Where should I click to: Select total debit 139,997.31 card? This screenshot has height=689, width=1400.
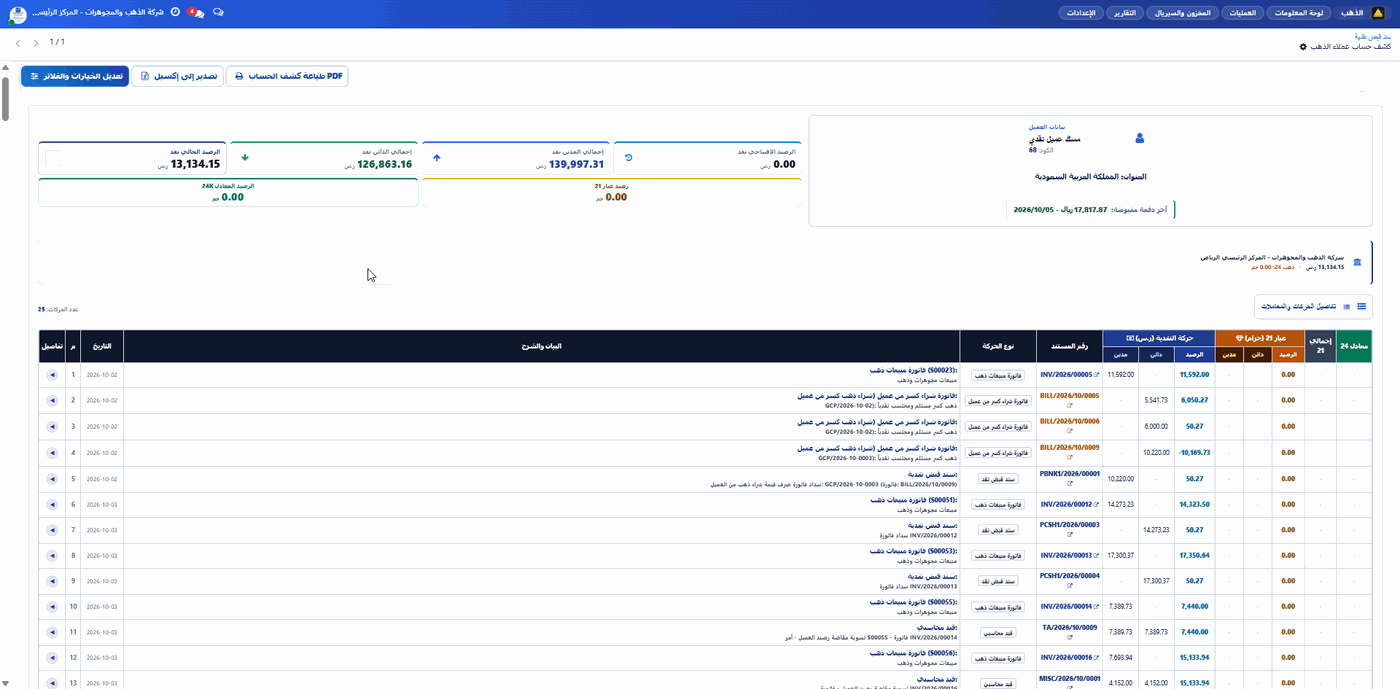tap(515, 158)
